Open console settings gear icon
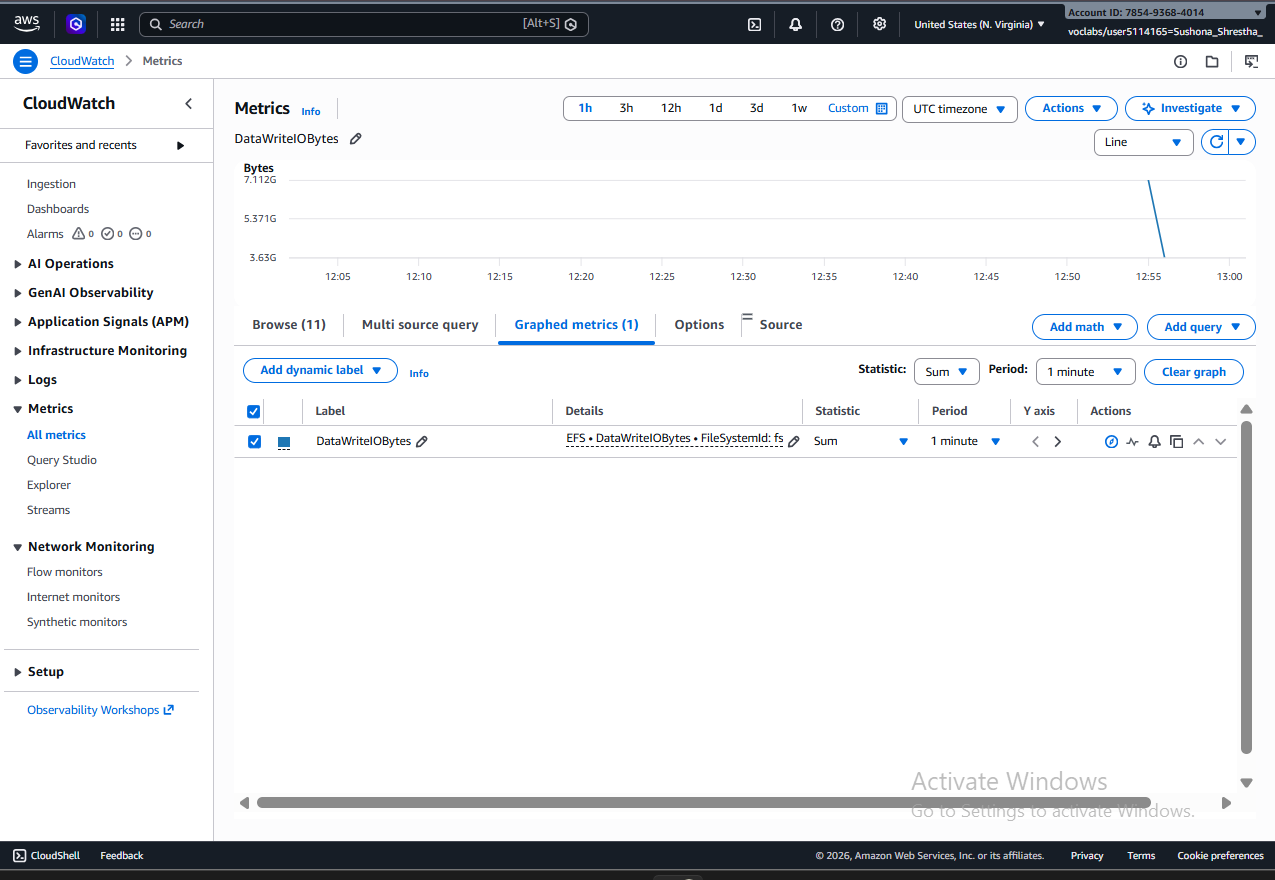The width and height of the screenshot is (1275, 880). point(879,24)
